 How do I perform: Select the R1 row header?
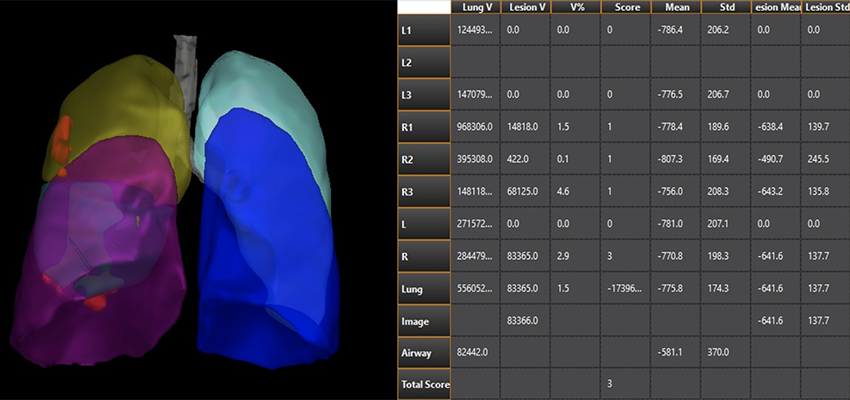coord(424,127)
